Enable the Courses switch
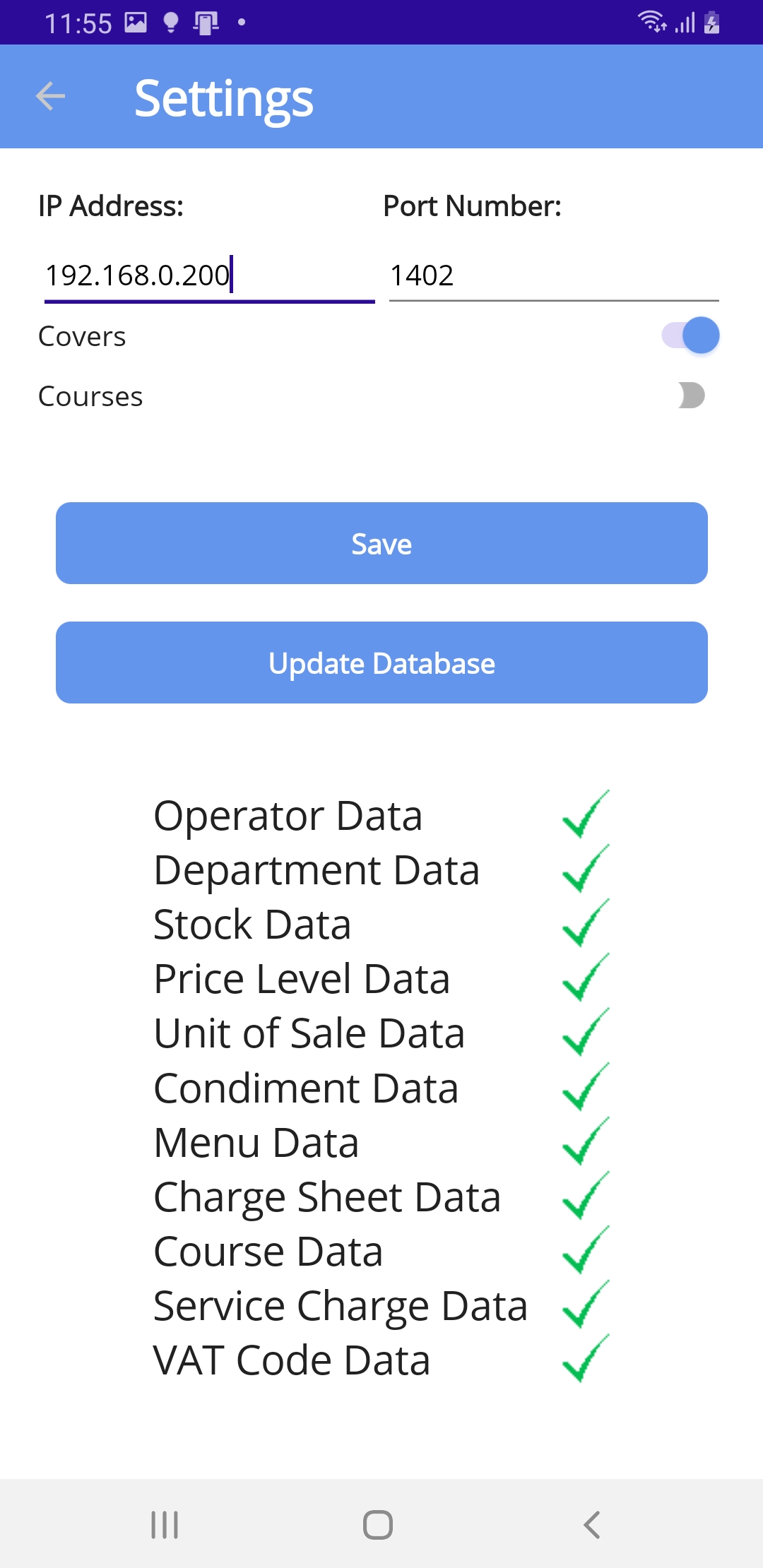Image resolution: width=763 pixels, height=1568 pixels. (690, 396)
